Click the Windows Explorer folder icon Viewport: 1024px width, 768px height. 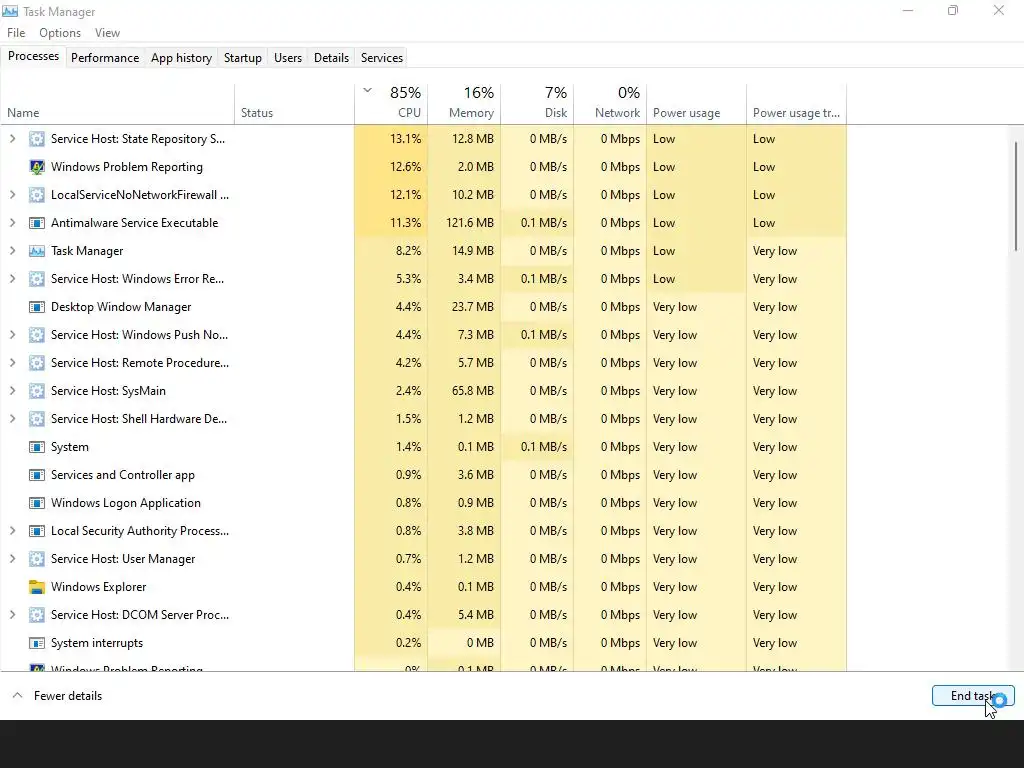[x=37, y=587]
